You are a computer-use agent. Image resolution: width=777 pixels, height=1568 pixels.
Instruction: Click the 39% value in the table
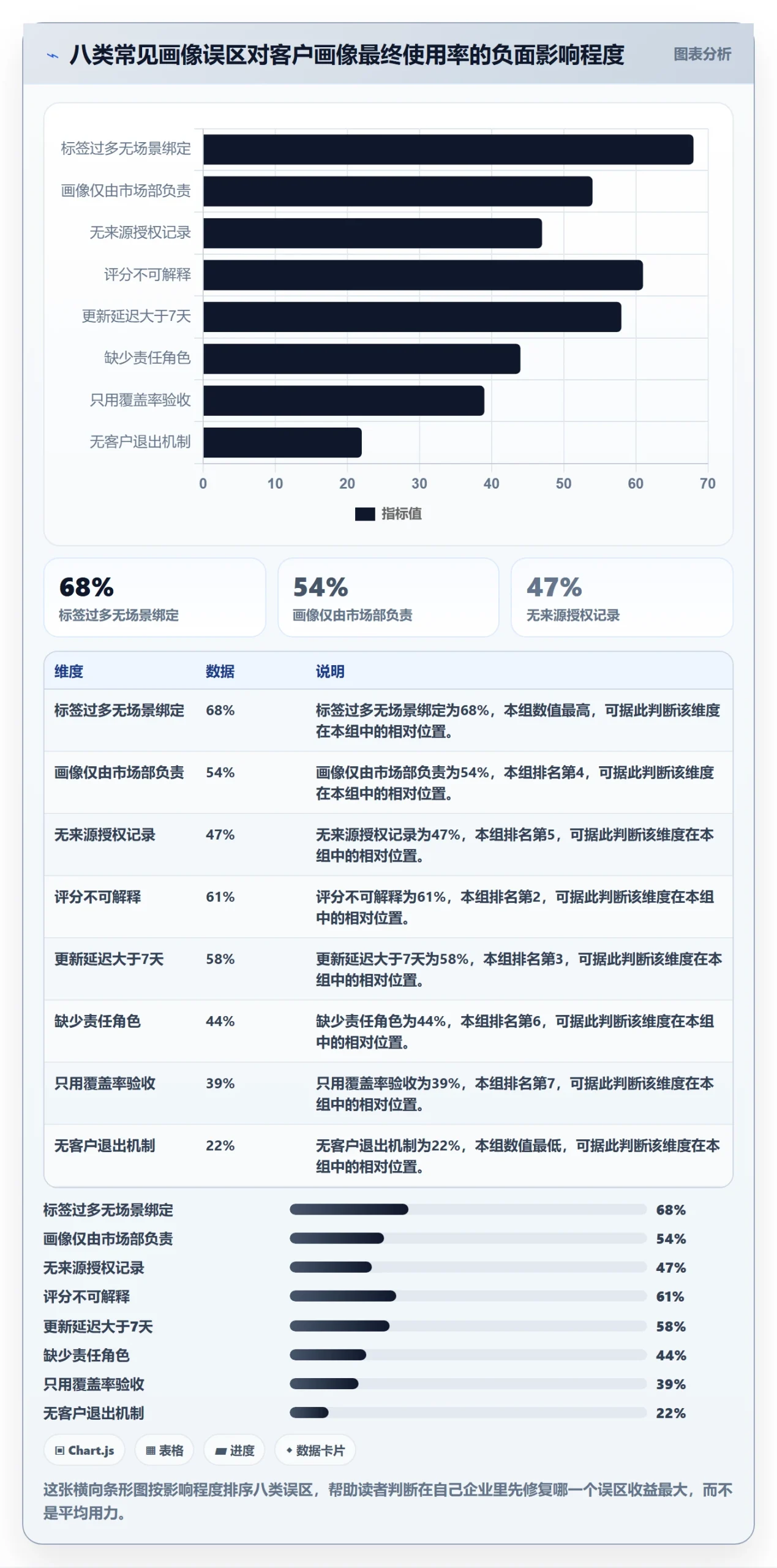pyautogui.click(x=220, y=1083)
